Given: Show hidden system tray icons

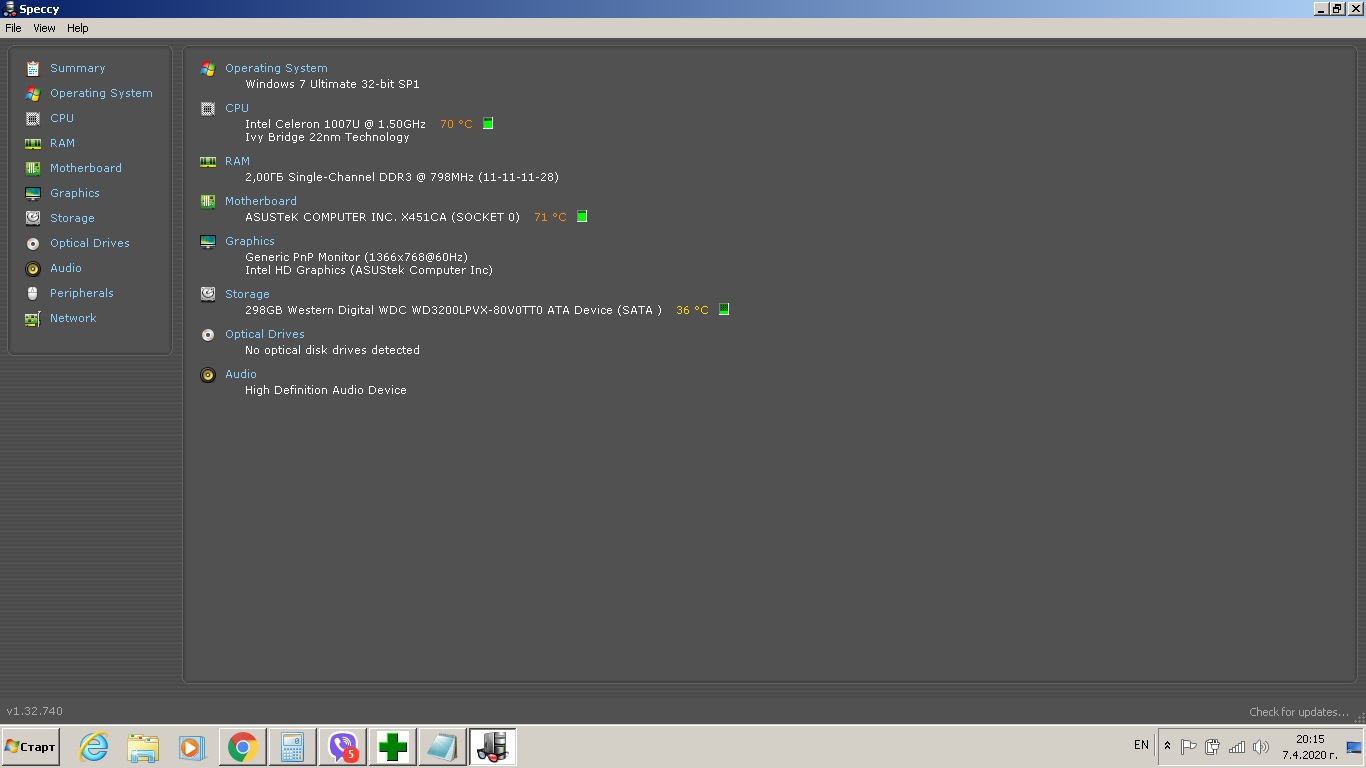Looking at the screenshot, I should (1167, 746).
